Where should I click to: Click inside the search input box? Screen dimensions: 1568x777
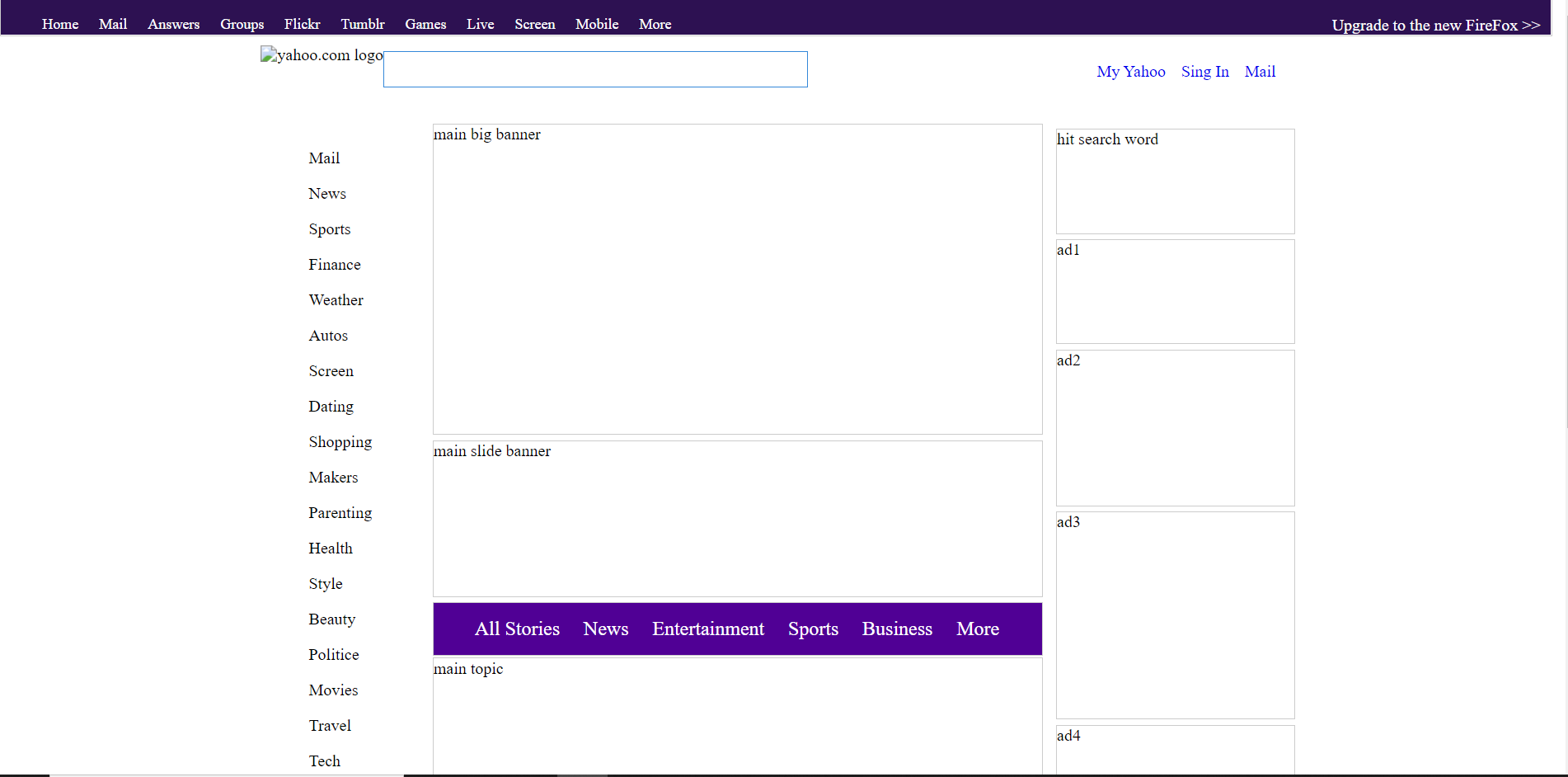pos(595,69)
